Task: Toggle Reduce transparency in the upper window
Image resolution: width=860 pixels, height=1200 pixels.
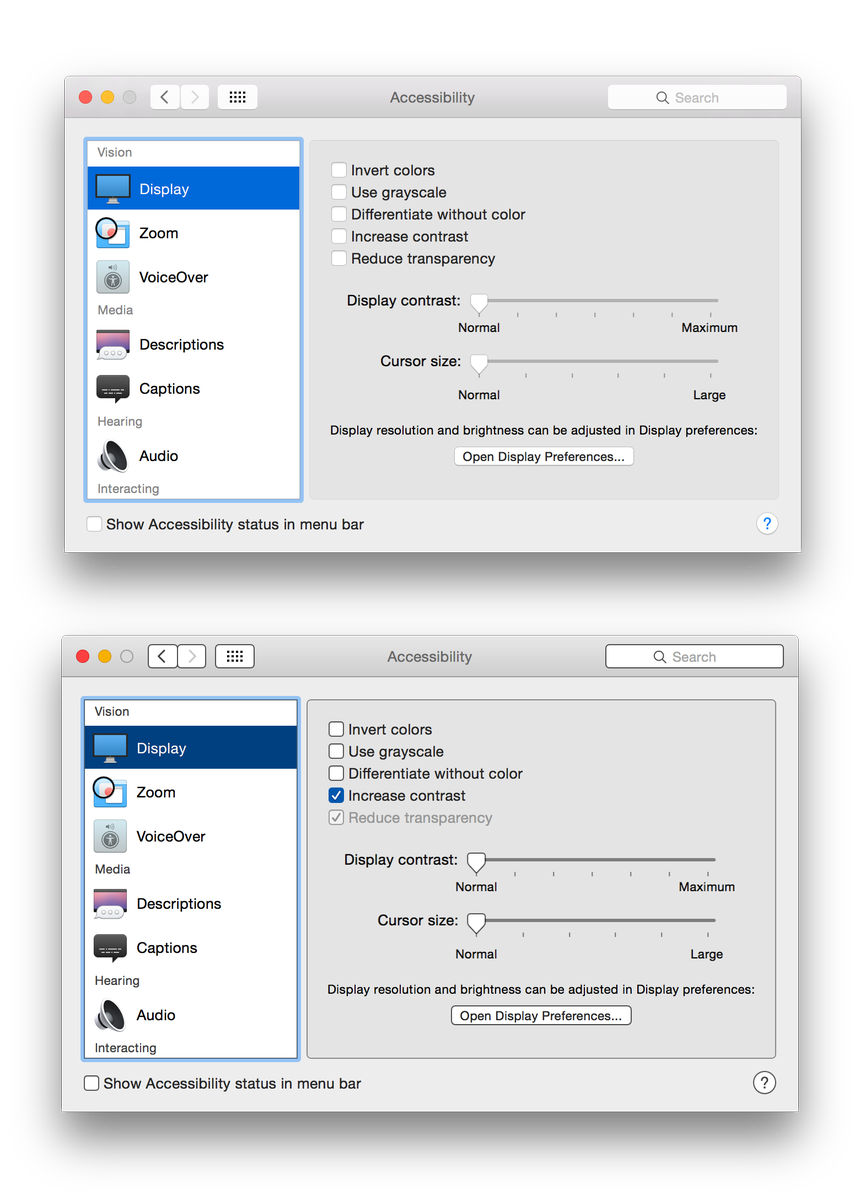Action: point(339,259)
